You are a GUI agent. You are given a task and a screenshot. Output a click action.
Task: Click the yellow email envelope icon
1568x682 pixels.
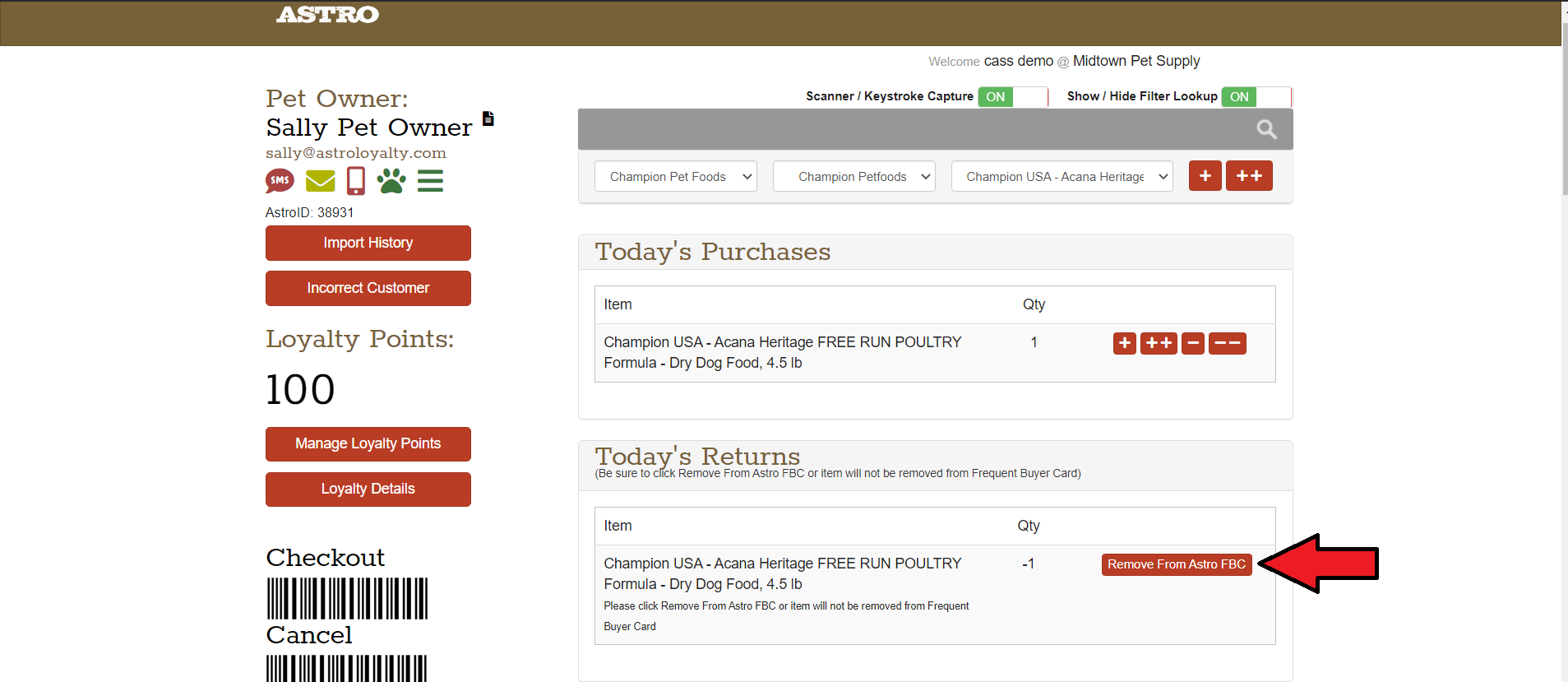tap(320, 180)
